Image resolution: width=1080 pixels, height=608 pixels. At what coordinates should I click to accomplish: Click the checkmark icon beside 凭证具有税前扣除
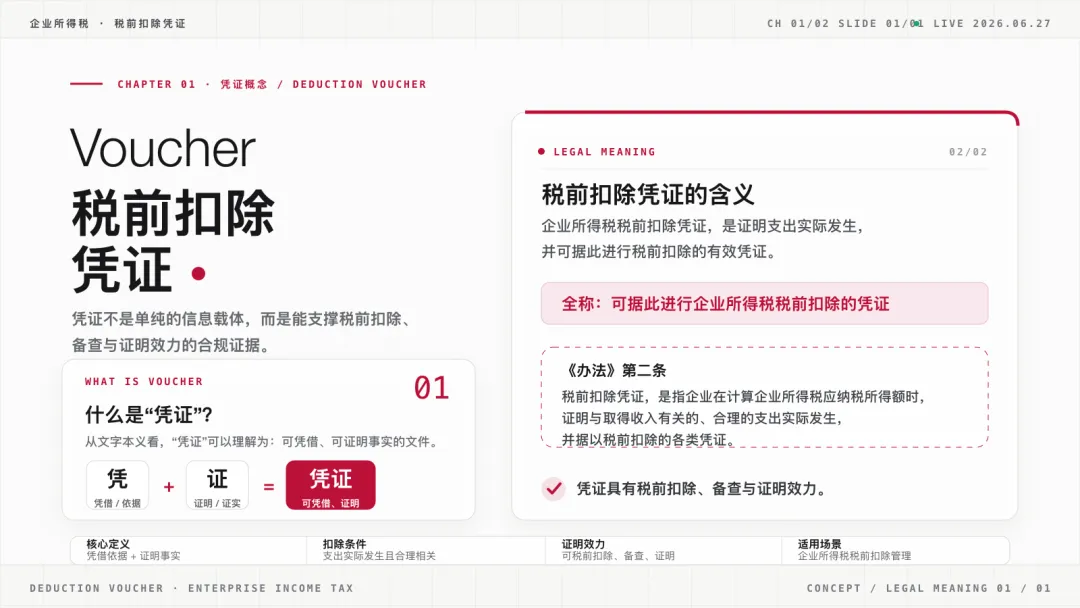point(553,489)
